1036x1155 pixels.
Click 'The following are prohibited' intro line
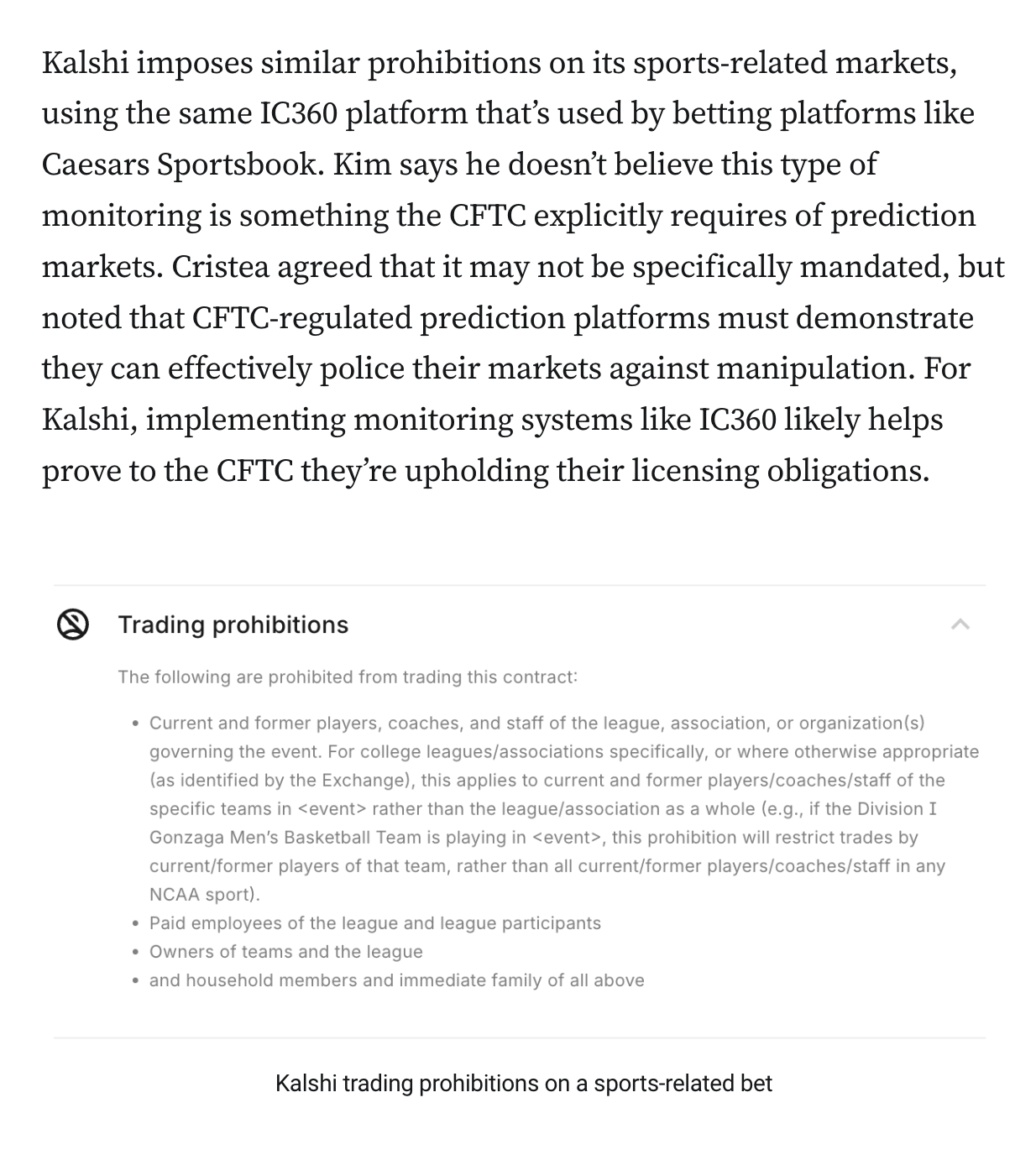tap(348, 677)
